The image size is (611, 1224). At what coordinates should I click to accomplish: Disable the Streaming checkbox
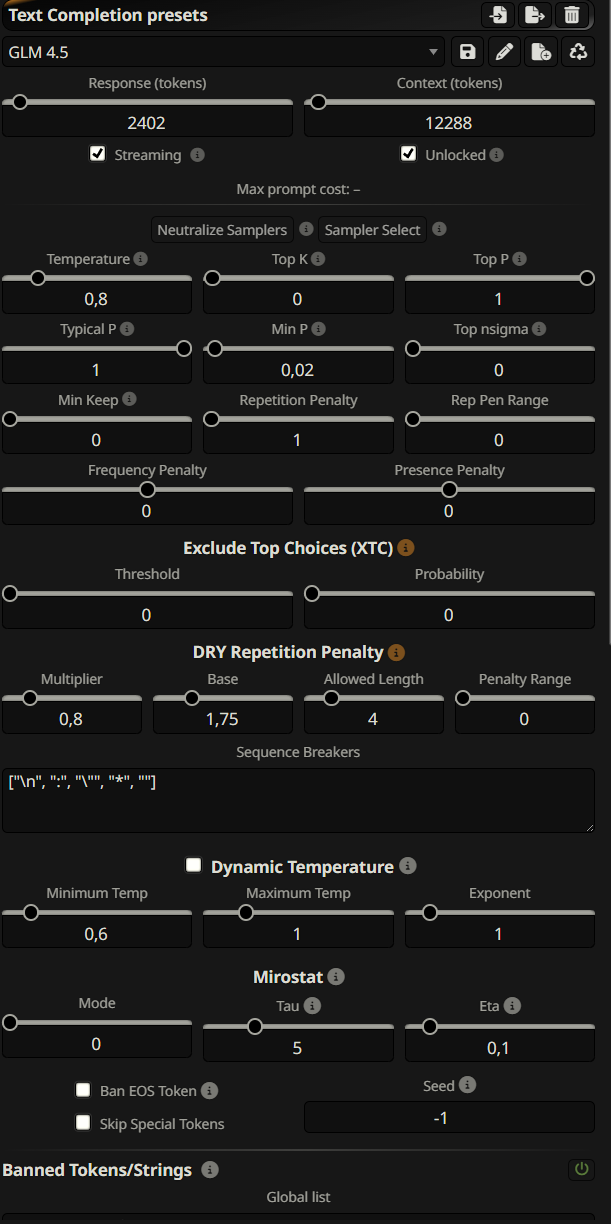[98, 154]
